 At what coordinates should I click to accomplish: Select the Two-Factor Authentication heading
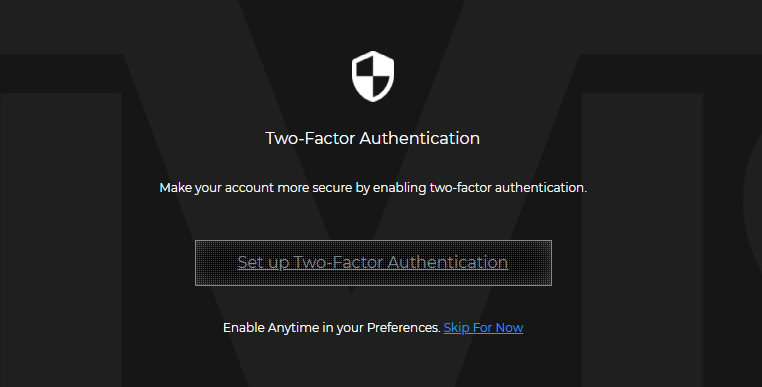click(x=373, y=138)
